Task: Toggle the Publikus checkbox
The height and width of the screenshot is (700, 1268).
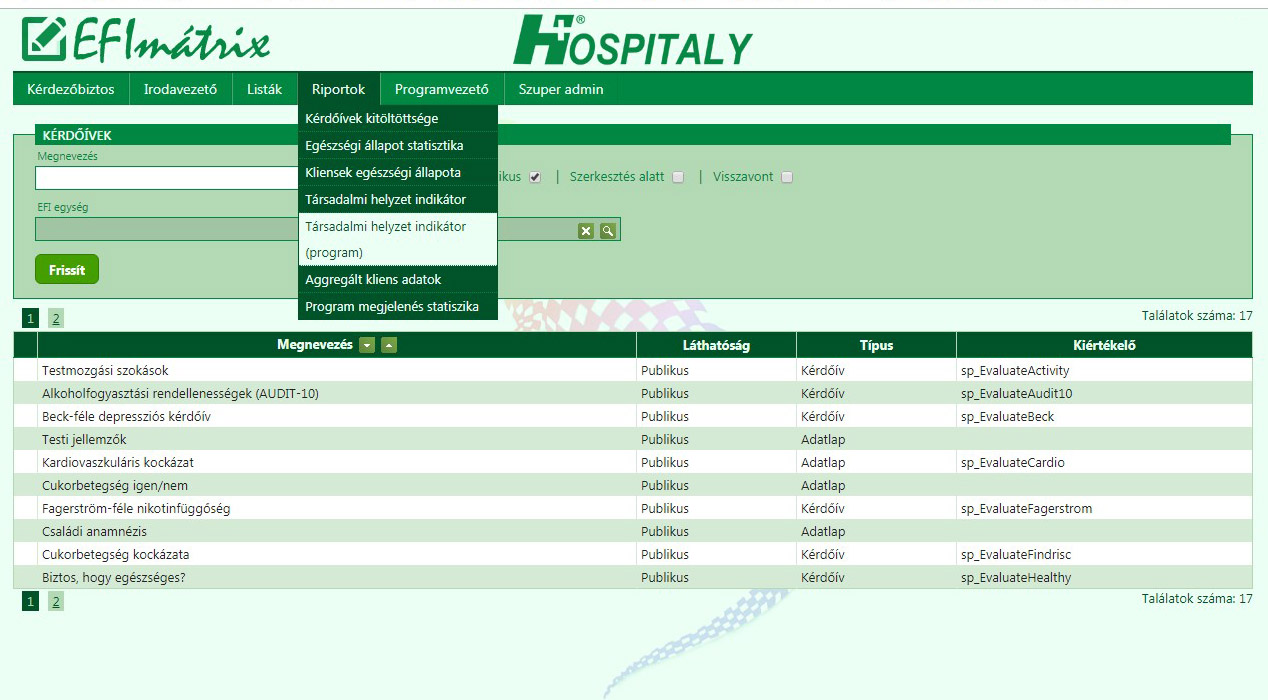Action: [535, 177]
